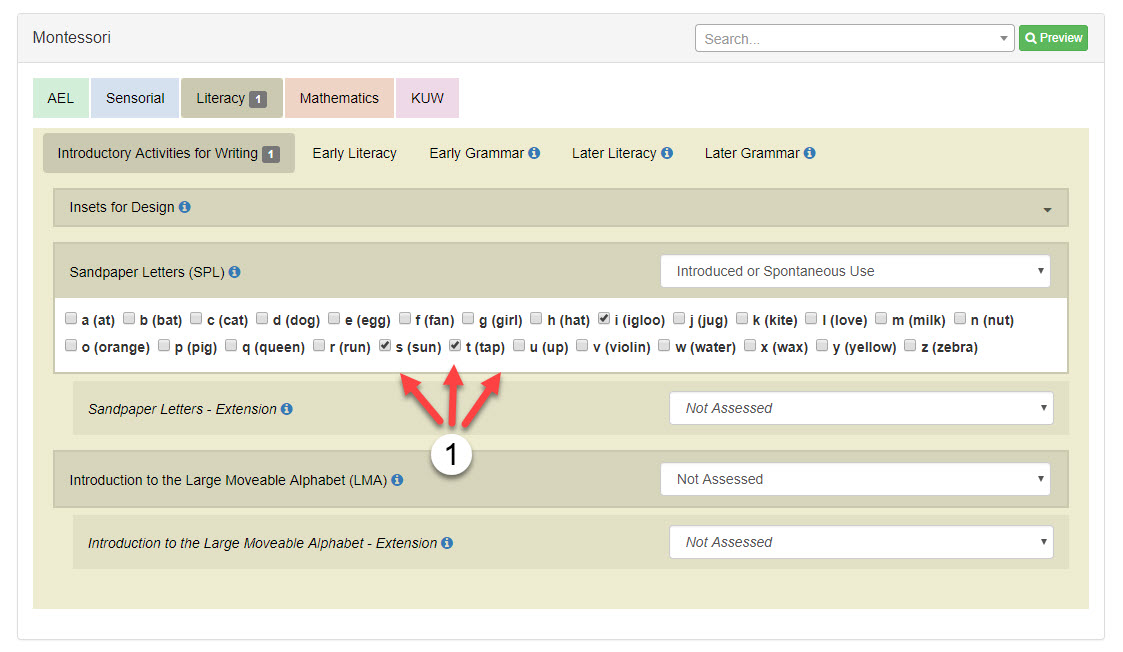Select the z (zebra) checkbox
Viewport: 1123px width, 652px height.
tap(910, 345)
